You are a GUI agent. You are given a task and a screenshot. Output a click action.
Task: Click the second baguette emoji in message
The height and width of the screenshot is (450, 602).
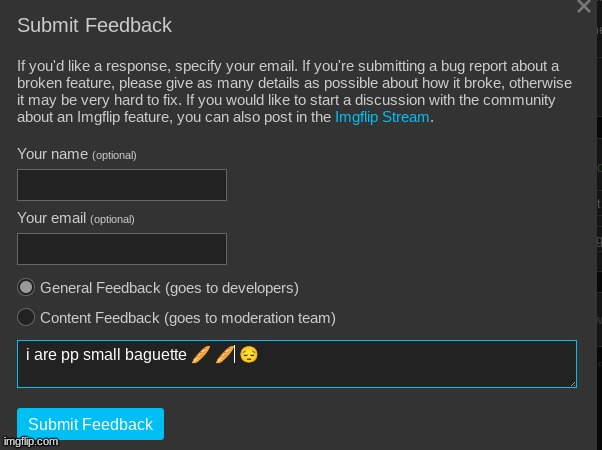[224, 354]
